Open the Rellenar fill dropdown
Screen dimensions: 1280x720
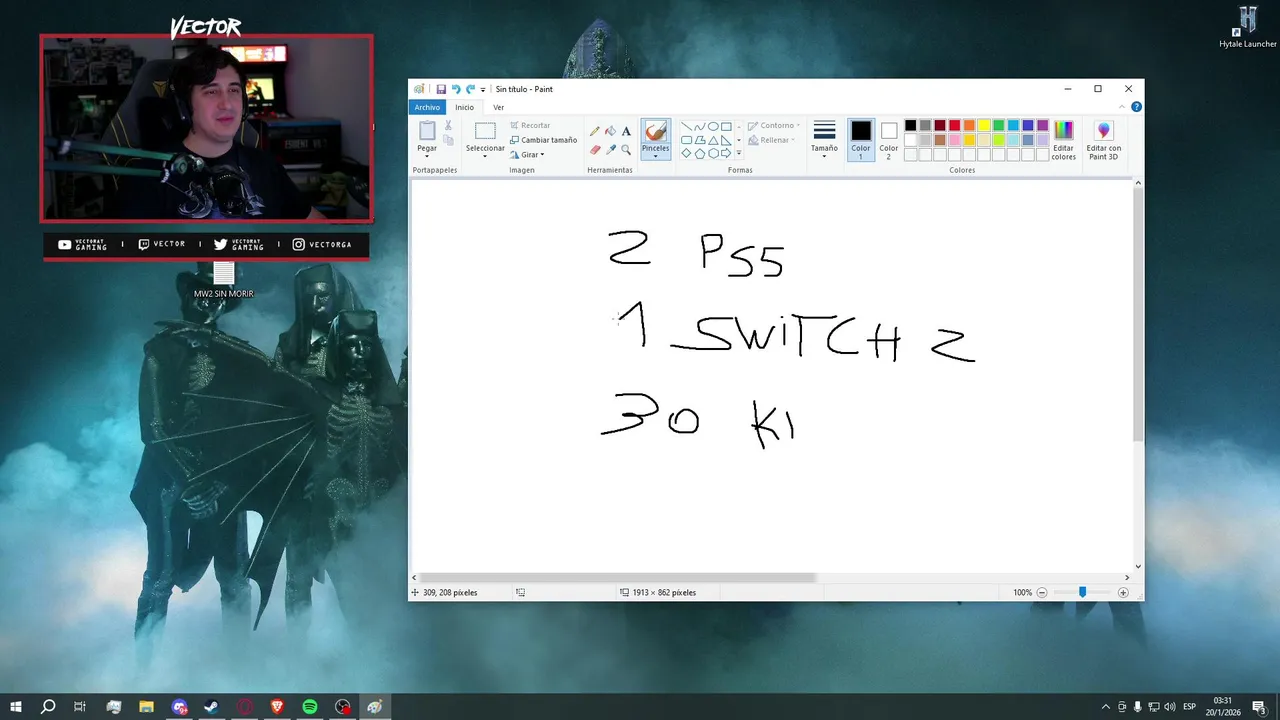[771, 140]
